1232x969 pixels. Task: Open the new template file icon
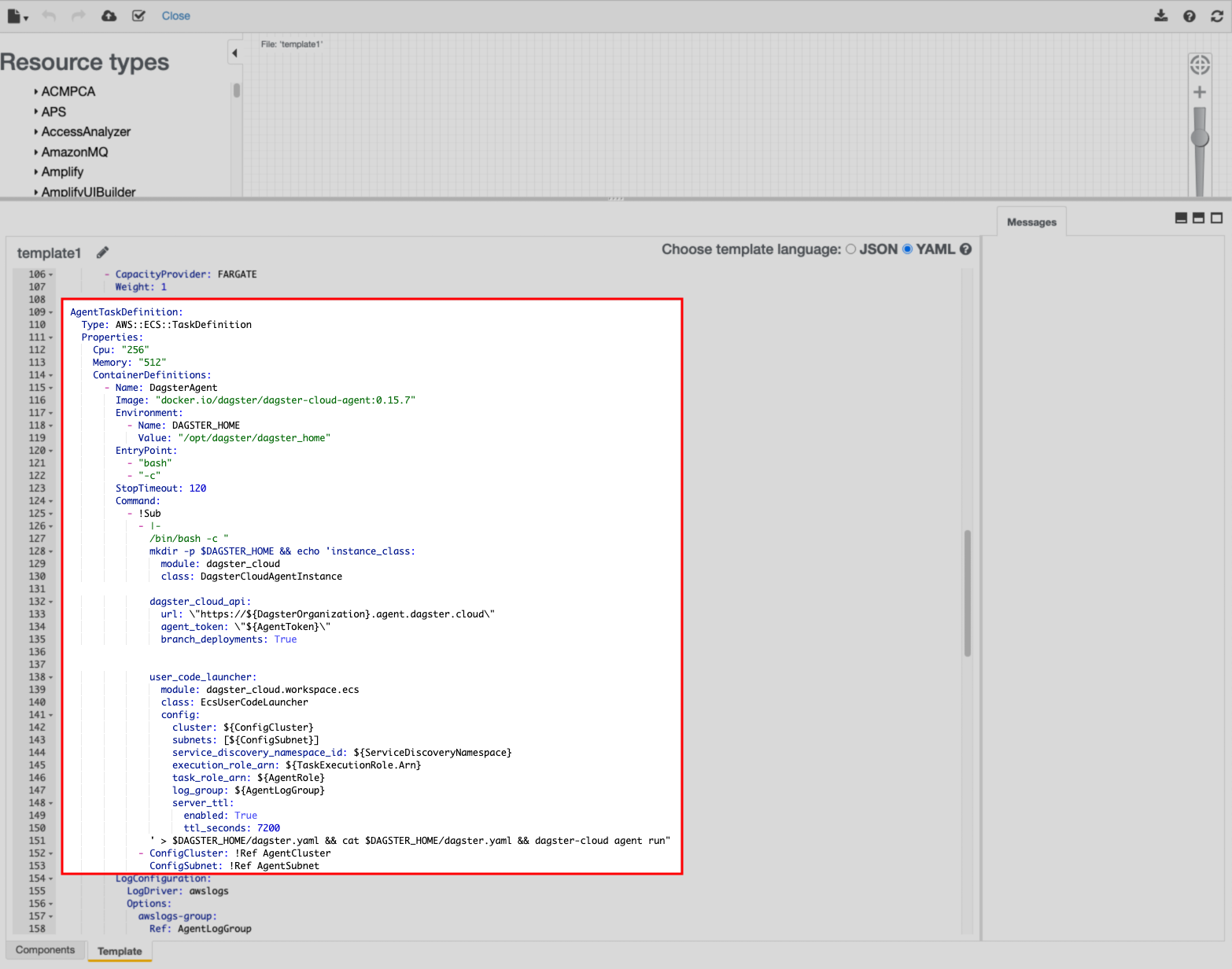point(14,15)
